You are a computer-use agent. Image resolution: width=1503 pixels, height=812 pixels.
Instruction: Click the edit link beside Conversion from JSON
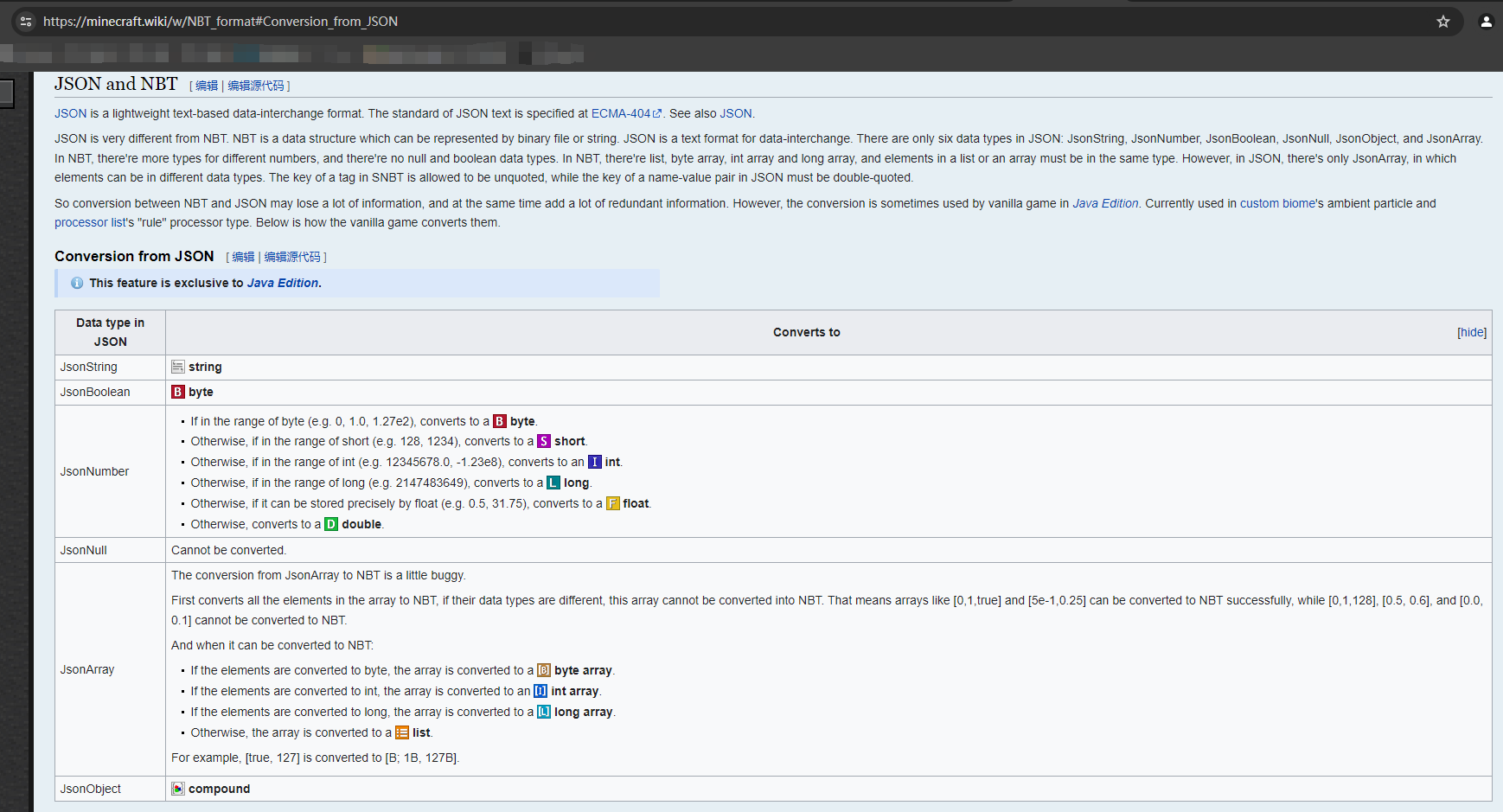click(243, 257)
